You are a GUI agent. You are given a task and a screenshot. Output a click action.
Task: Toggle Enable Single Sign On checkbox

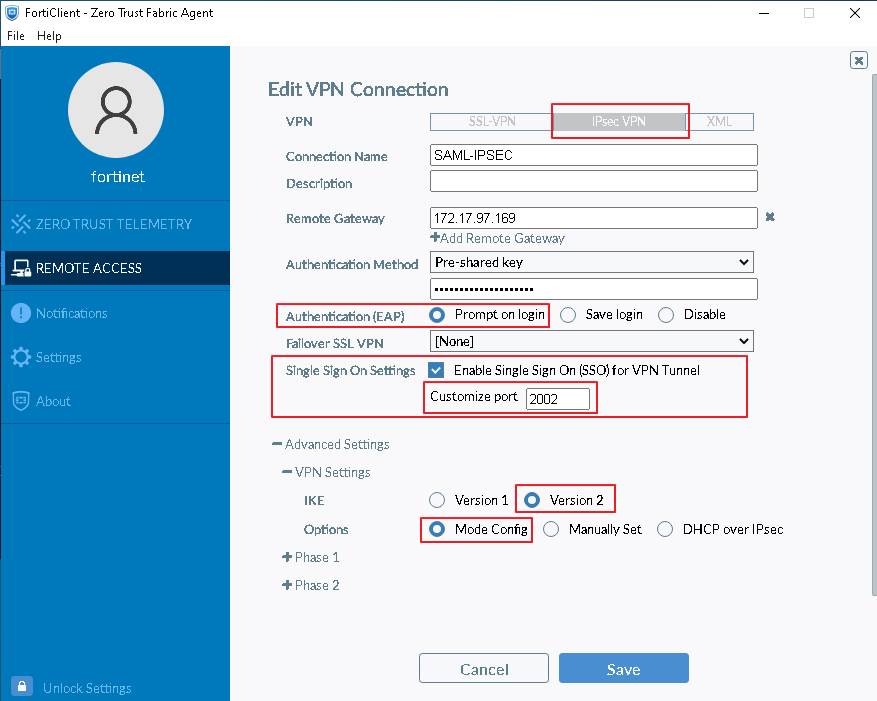coord(436,370)
